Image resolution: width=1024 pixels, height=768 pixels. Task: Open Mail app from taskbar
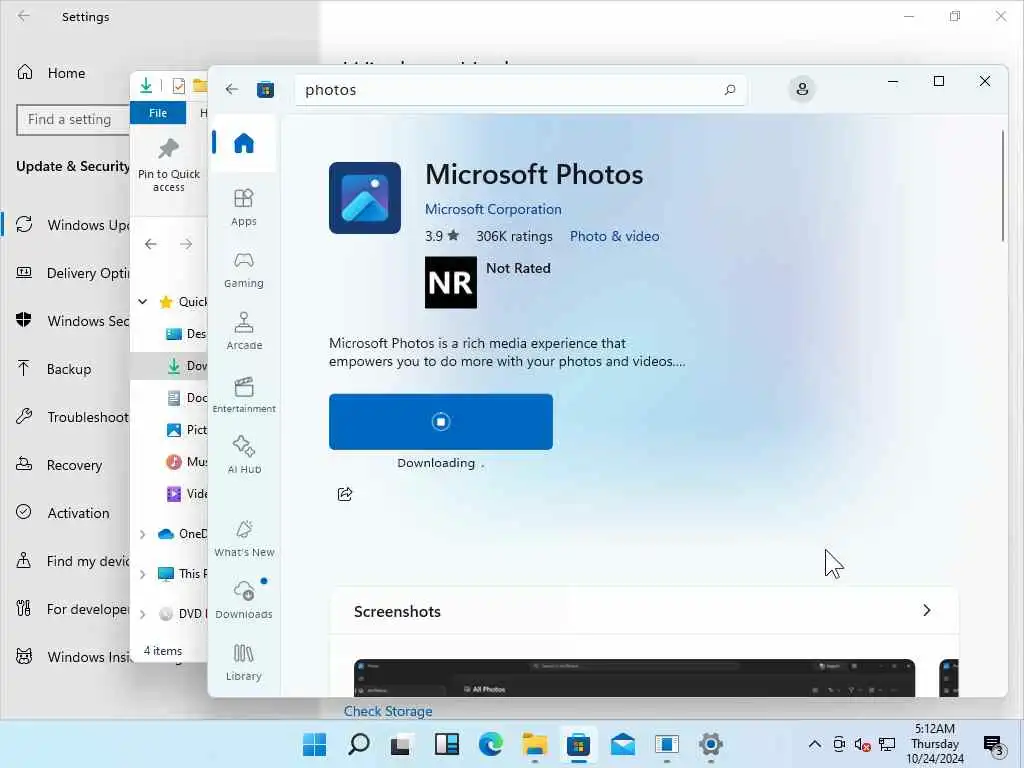(622, 744)
